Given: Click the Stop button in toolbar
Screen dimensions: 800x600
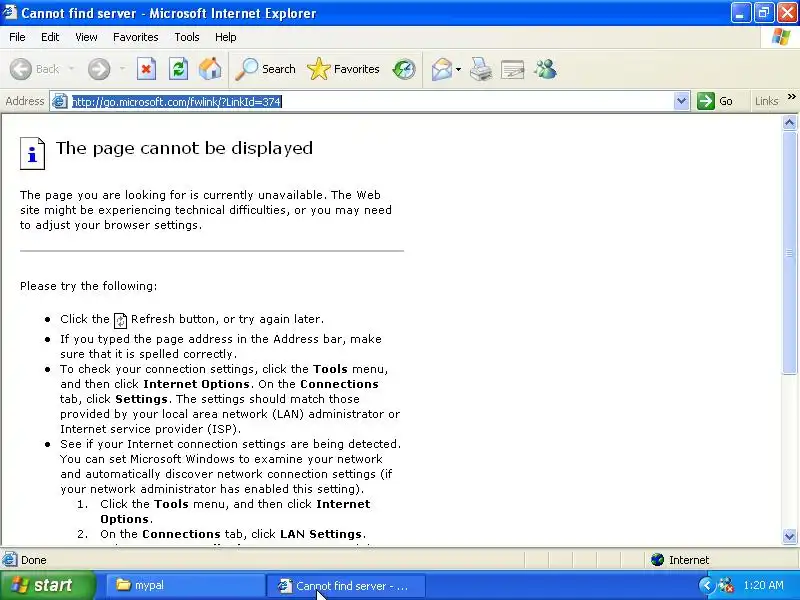Looking at the screenshot, I should click(x=146, y=69).
